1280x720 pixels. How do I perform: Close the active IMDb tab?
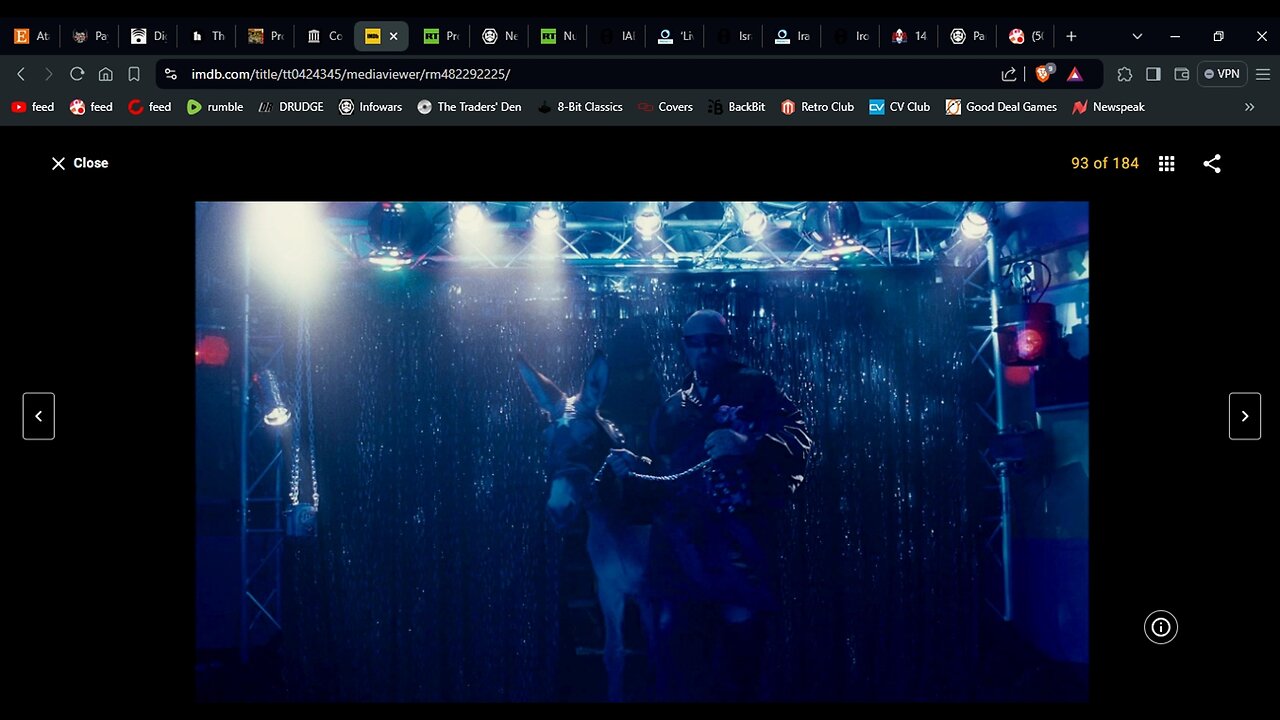(393, 36)
